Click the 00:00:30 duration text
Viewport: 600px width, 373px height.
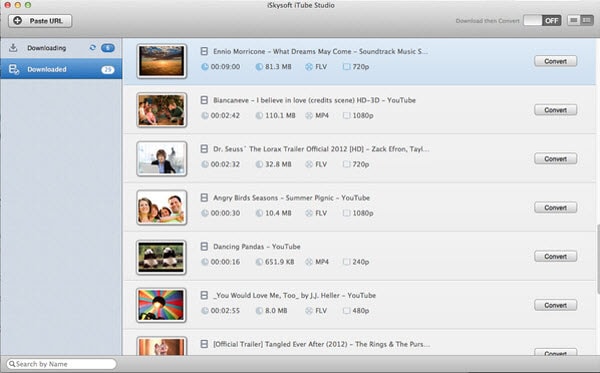(225, 213)
